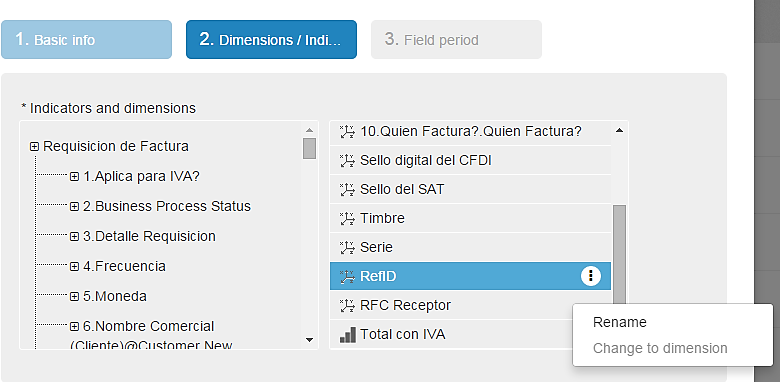
Task: Expand the 3.Detalle Requisicion tree node
Action: pyautogui.click(x=74, y=236)
